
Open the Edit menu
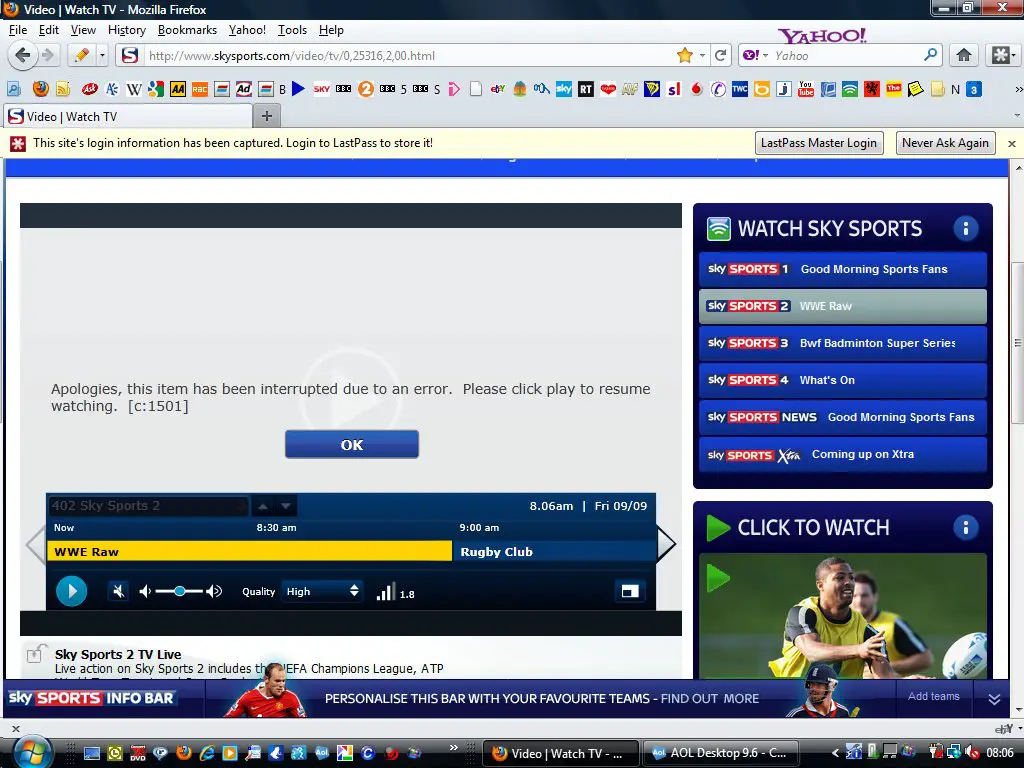[48, 30]
